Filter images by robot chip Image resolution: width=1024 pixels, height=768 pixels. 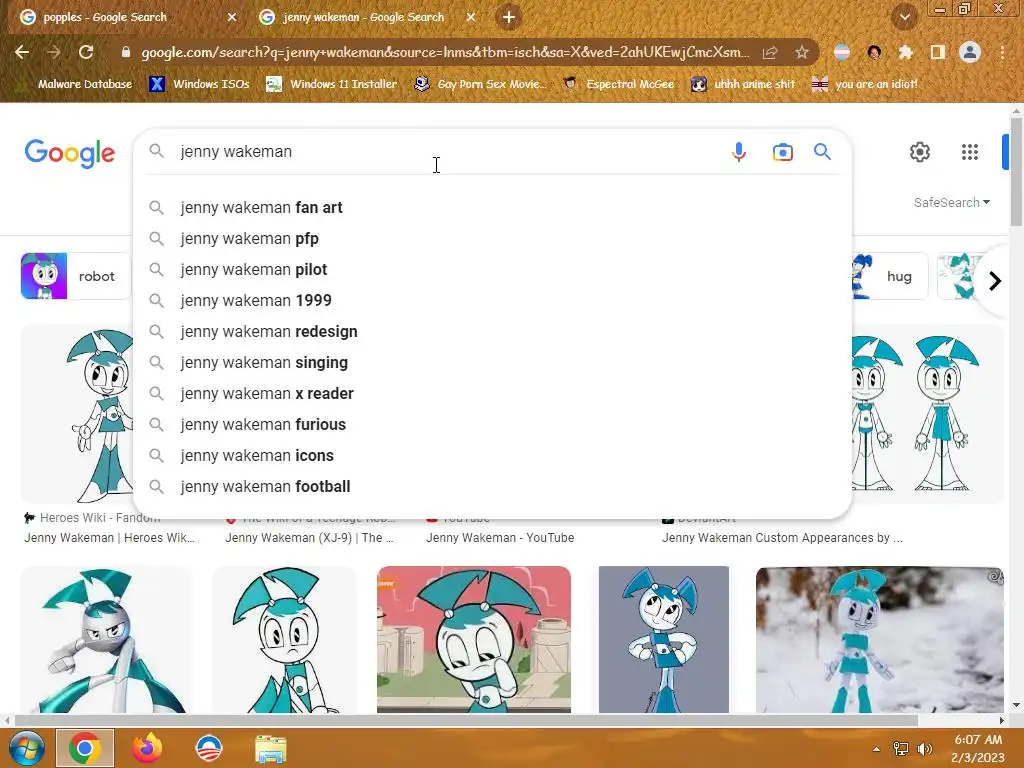(x=76, y=276)
